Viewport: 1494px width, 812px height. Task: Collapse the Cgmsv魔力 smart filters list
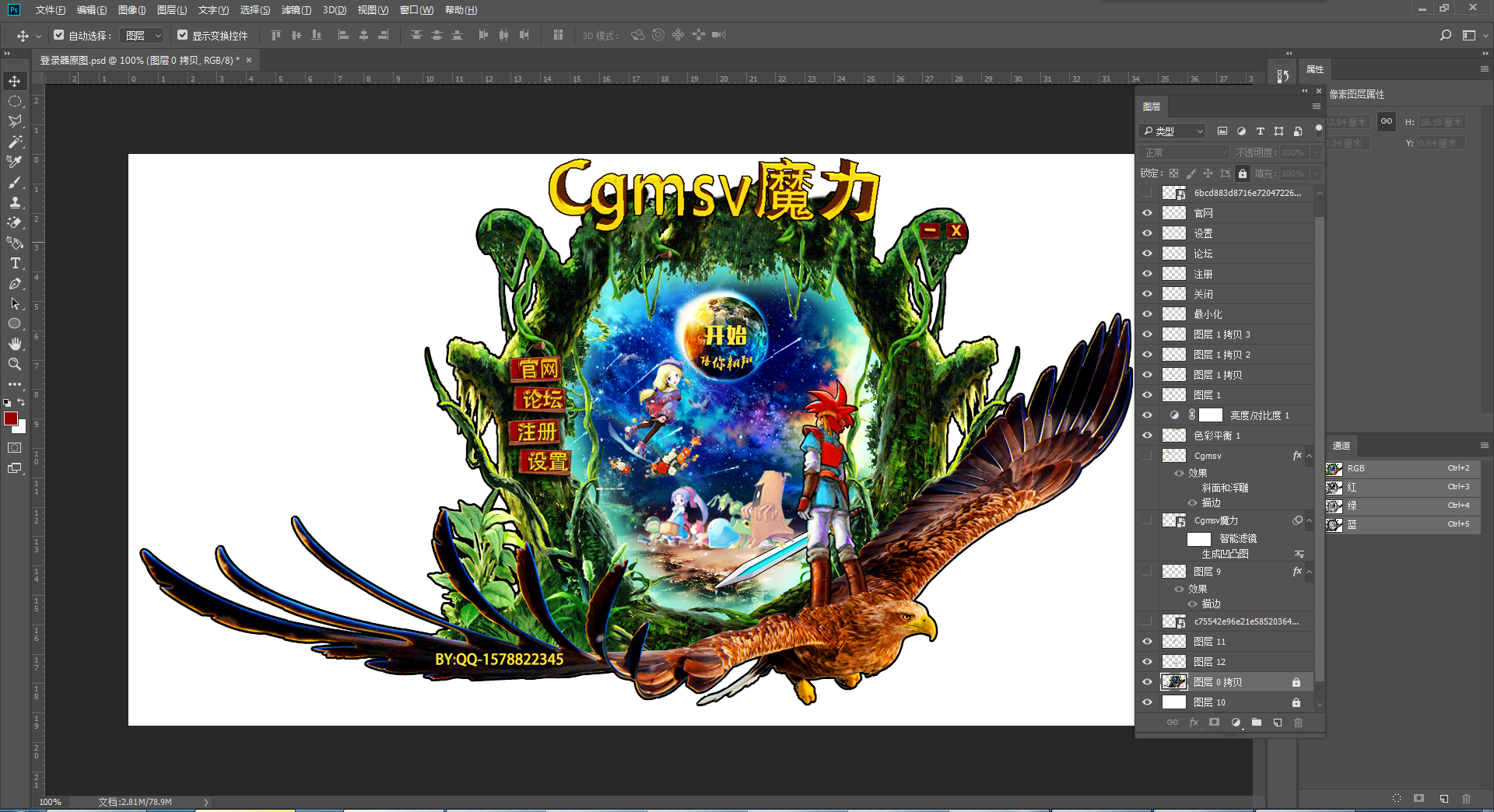coord(1310,520)
